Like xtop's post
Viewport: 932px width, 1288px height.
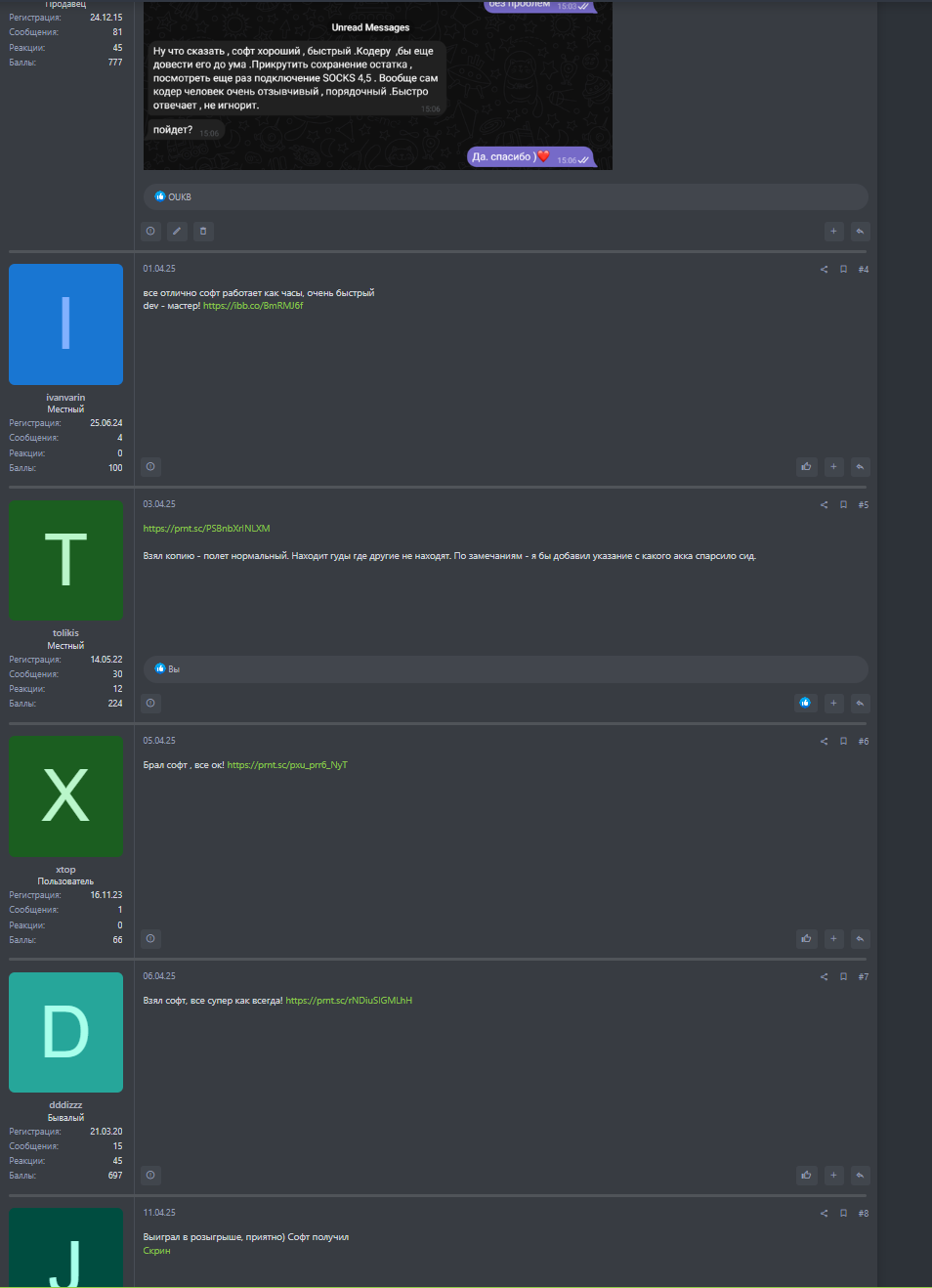[x=806, y=939]
